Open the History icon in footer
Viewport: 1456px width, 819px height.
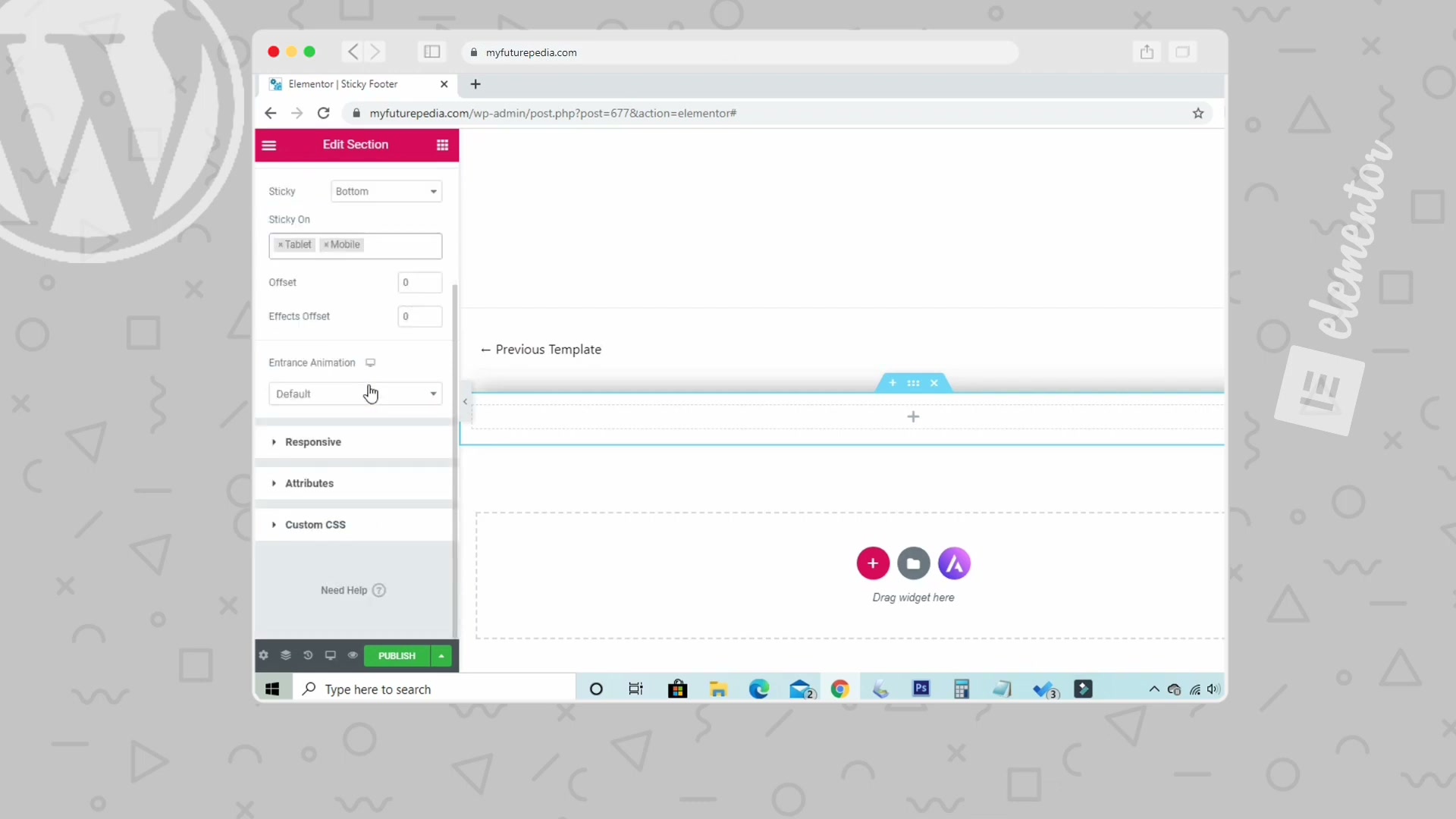[308, 655]
